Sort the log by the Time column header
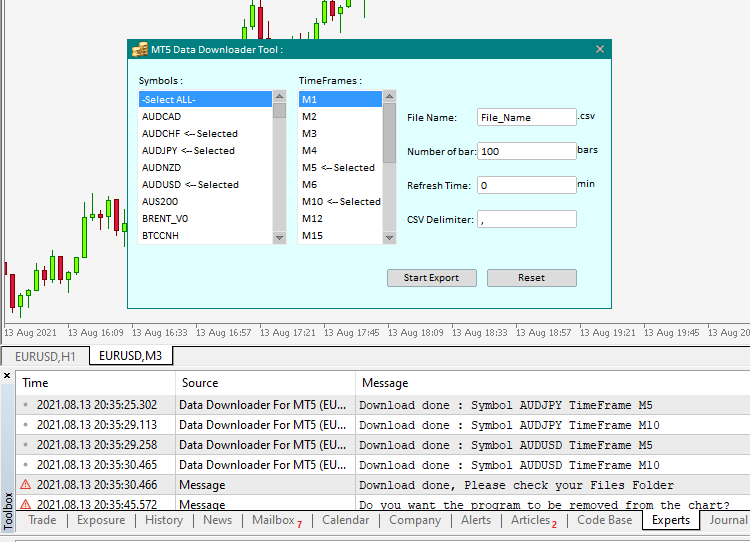The height and width of the screenshot is (542, 750). [96, 383]
